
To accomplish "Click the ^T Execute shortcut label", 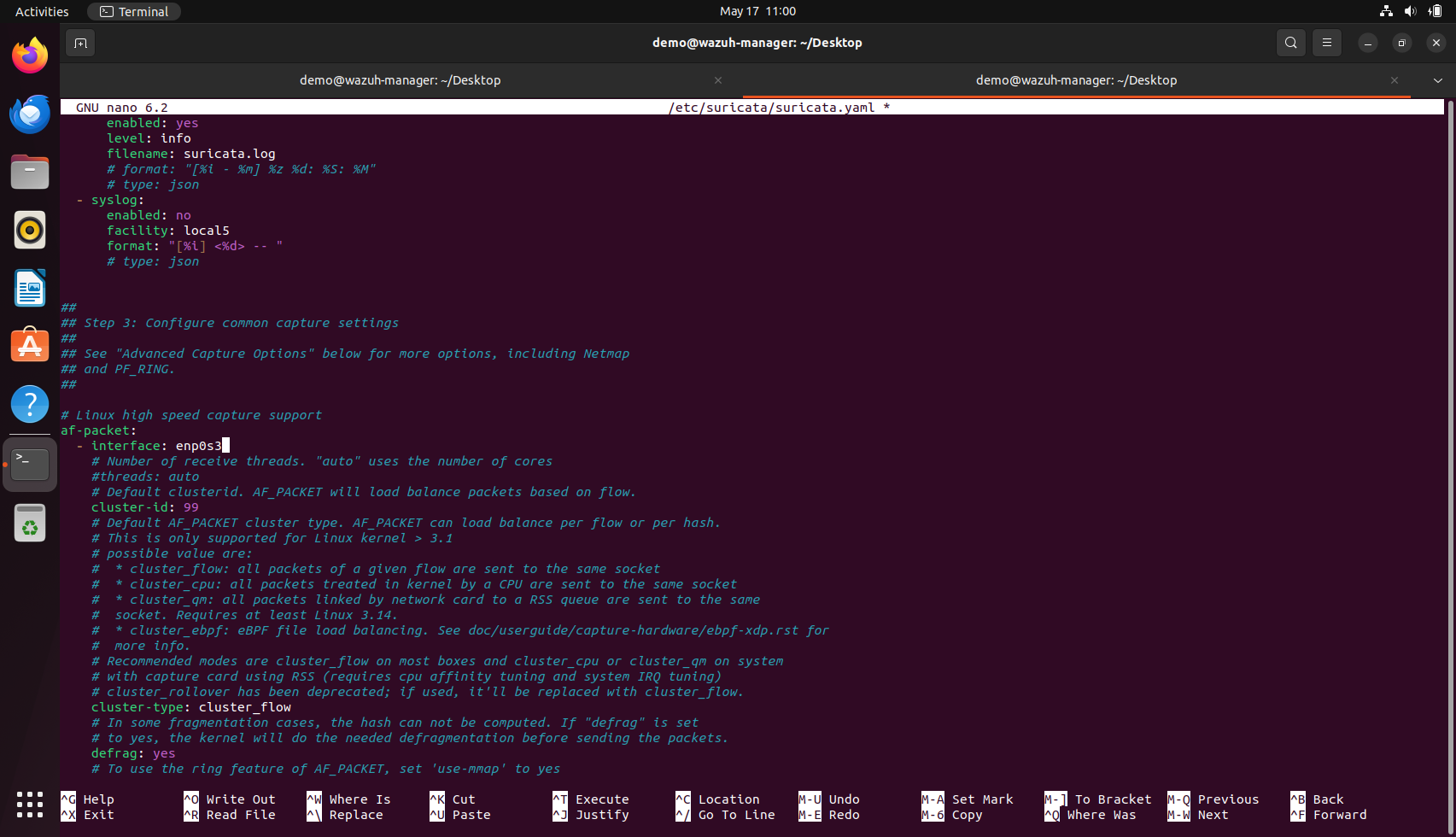I will 591,799.
